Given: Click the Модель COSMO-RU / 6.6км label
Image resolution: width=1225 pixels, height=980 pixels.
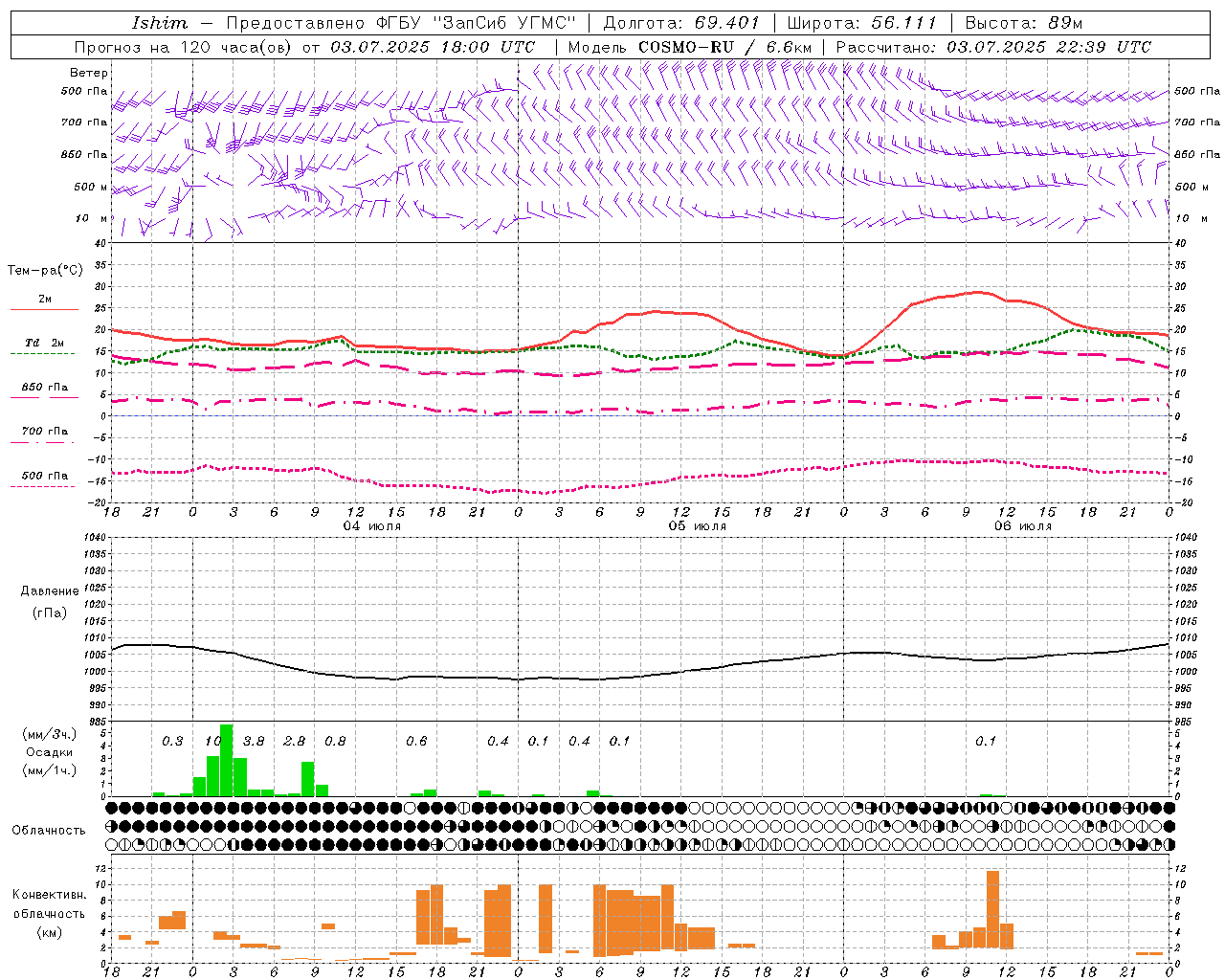Looking at the screenshot, I should (x=690, y=47).
